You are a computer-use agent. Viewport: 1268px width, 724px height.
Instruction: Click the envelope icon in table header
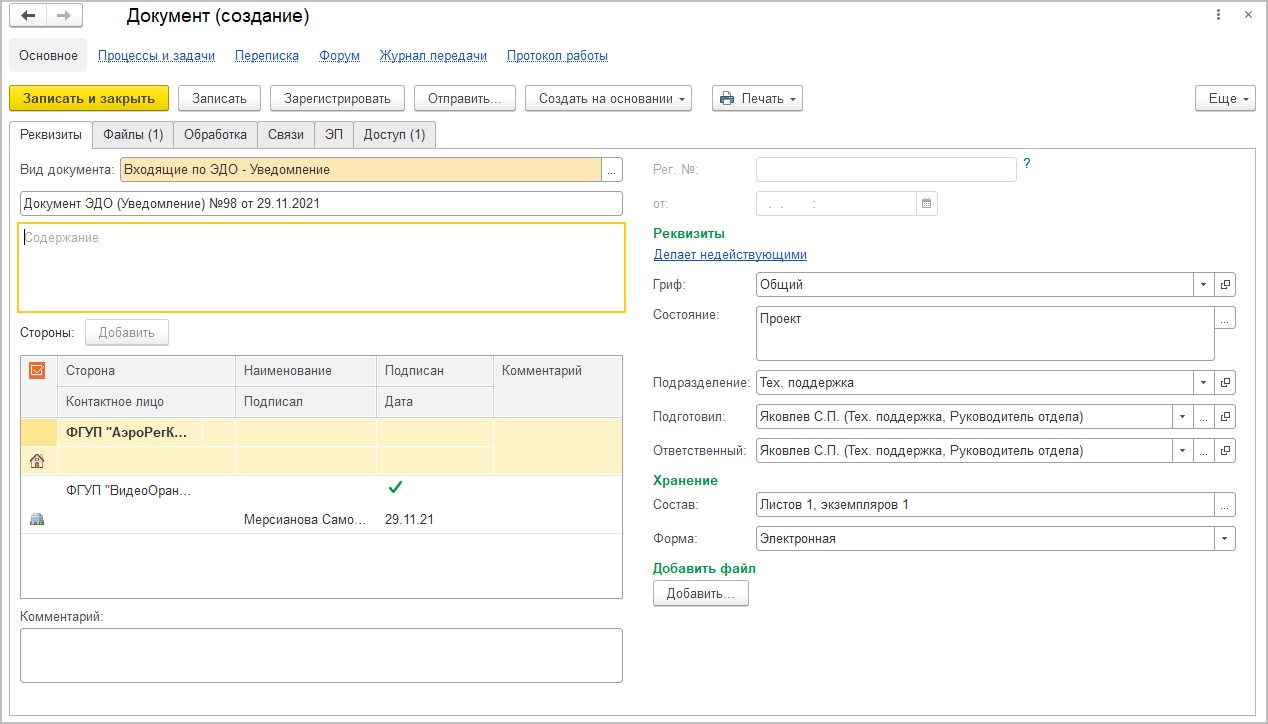pyautogui.click(x=38, y=370)
